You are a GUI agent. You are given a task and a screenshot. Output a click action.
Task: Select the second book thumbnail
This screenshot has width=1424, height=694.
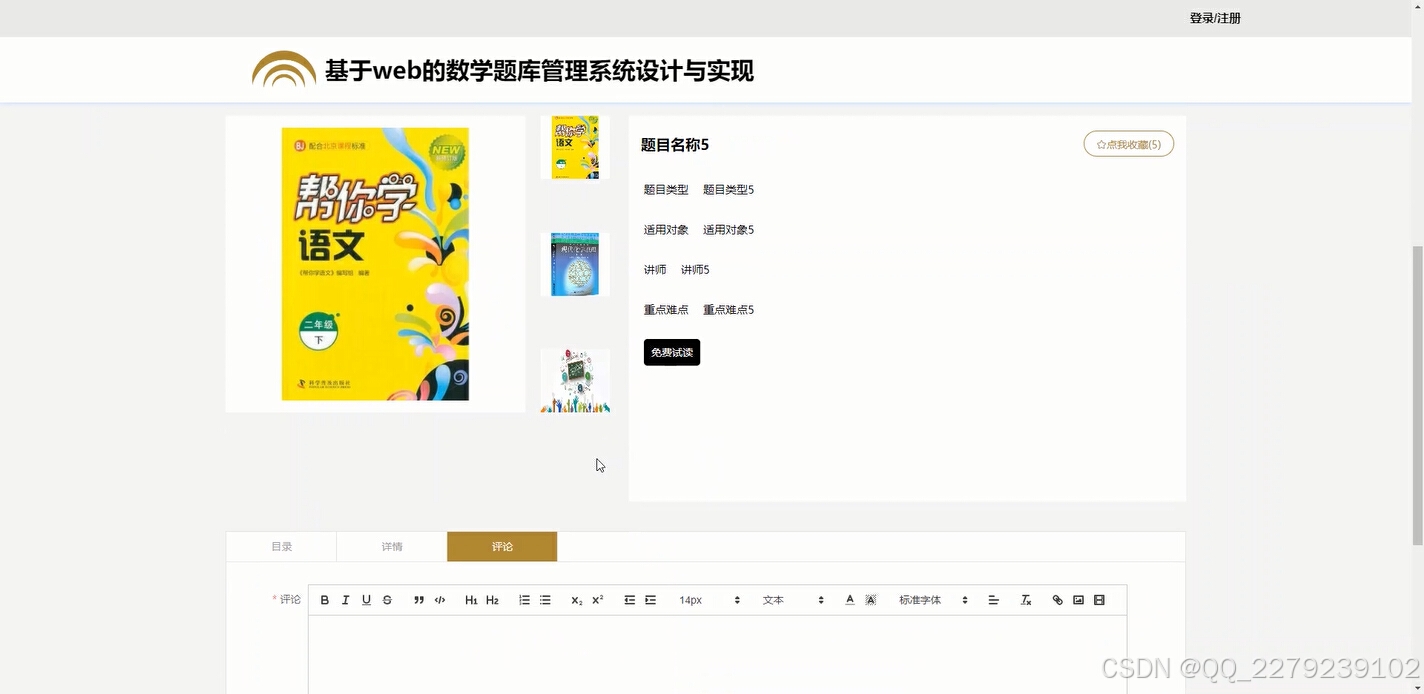[x=574, y=263]
